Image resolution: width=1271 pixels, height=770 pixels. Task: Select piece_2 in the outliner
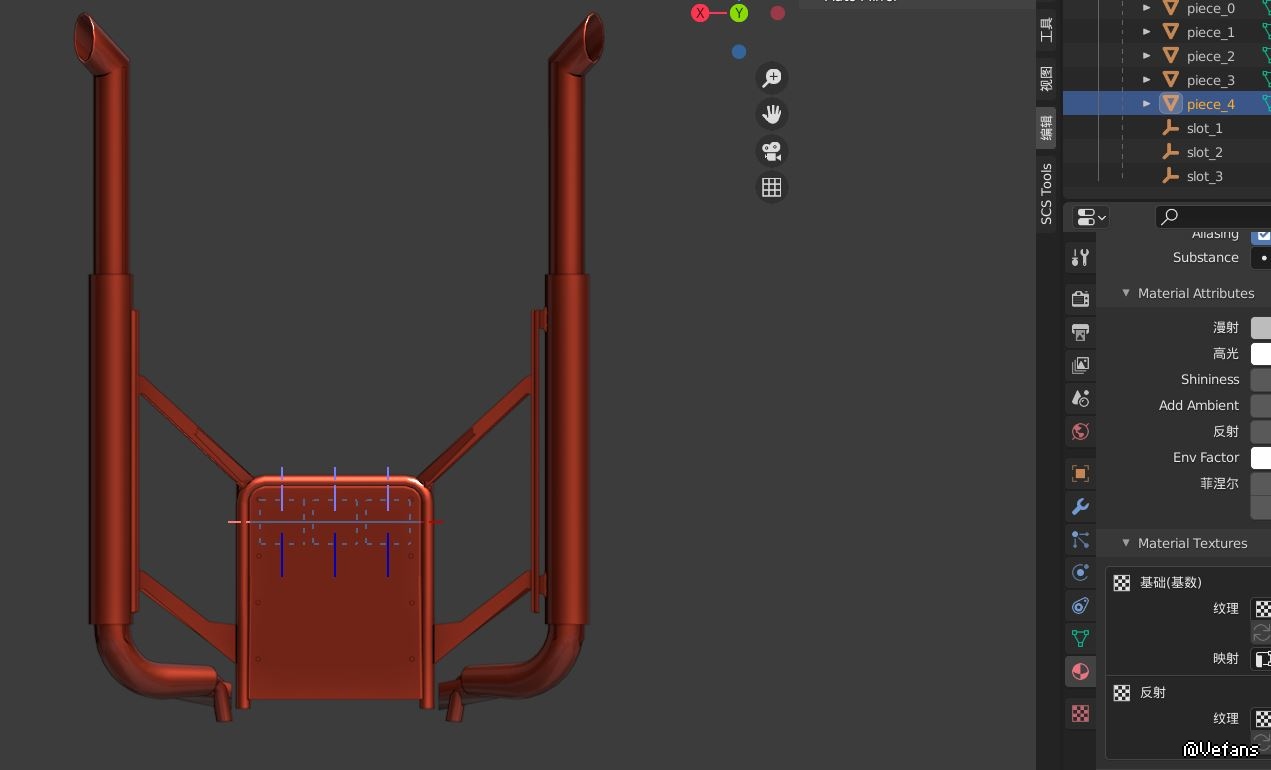[x=1210, y=56]
